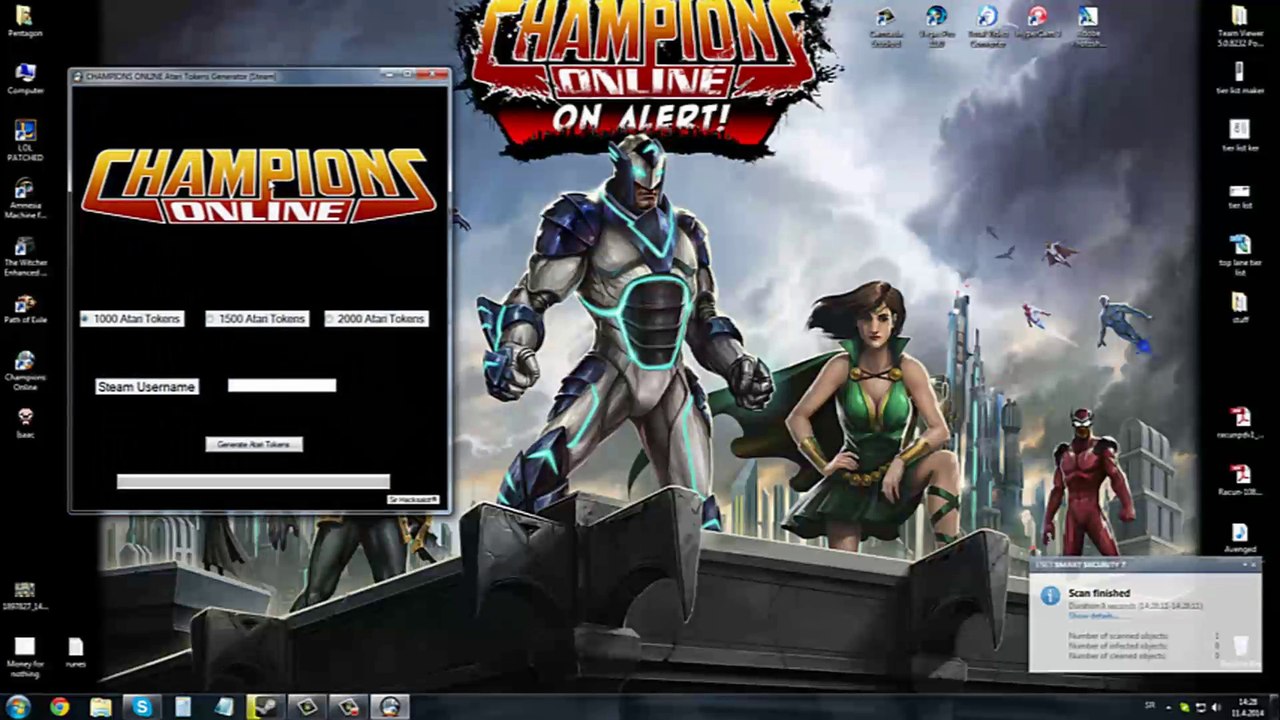
Task: Click the Generate Atari Tokens button
Action: pos(254,444)
